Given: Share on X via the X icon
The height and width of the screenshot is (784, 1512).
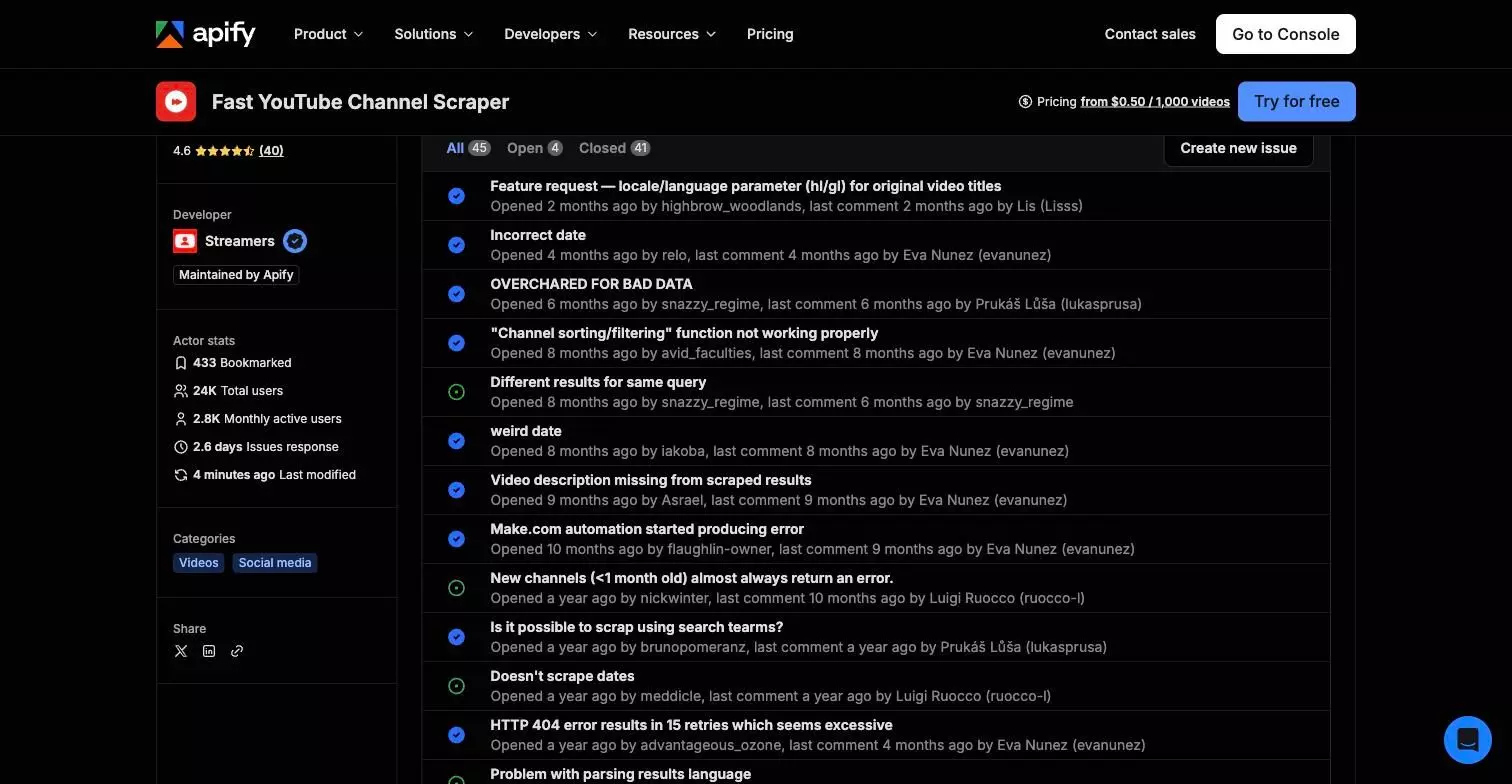Looking at the screenshot, I should tap(181, 651).
